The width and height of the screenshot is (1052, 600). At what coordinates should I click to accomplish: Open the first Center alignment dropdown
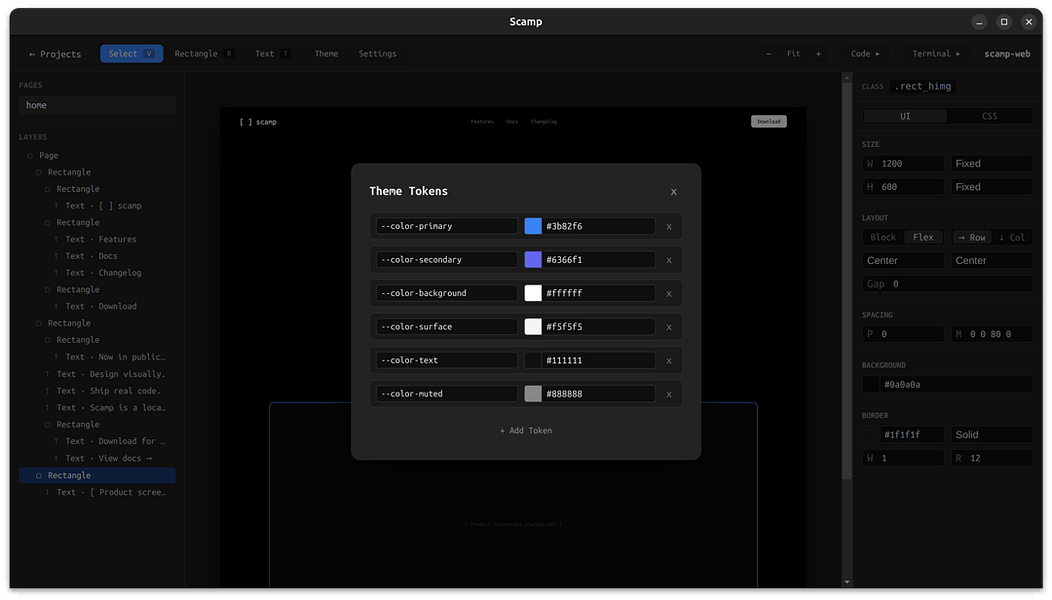pyautogui.click(x=902, y=260)
